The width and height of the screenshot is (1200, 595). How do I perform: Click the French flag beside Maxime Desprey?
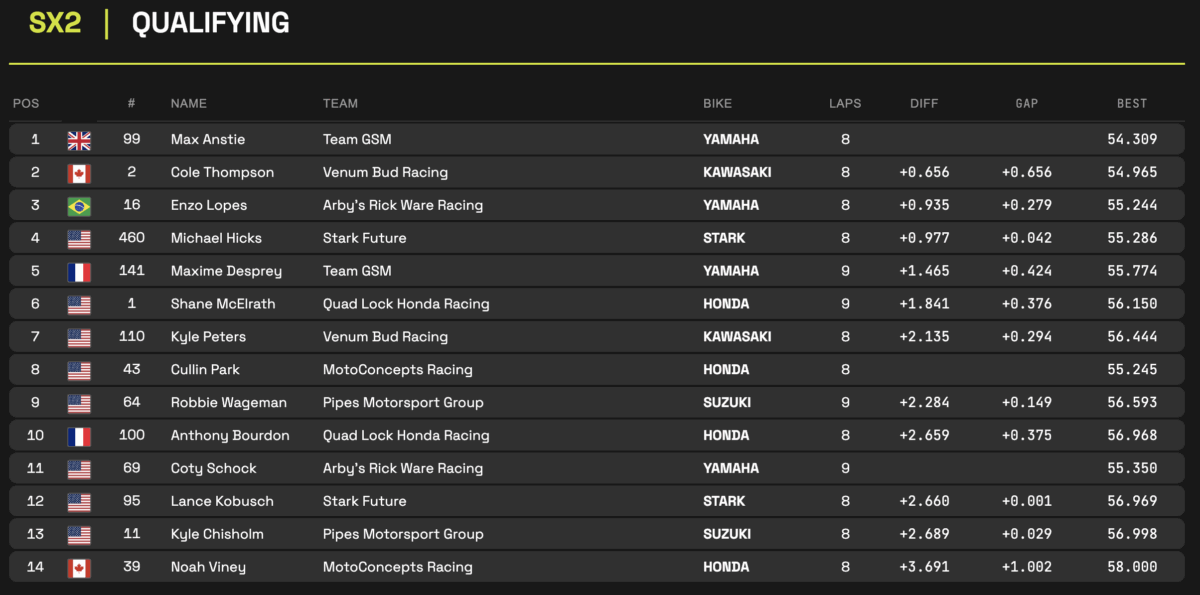(79, 271)
